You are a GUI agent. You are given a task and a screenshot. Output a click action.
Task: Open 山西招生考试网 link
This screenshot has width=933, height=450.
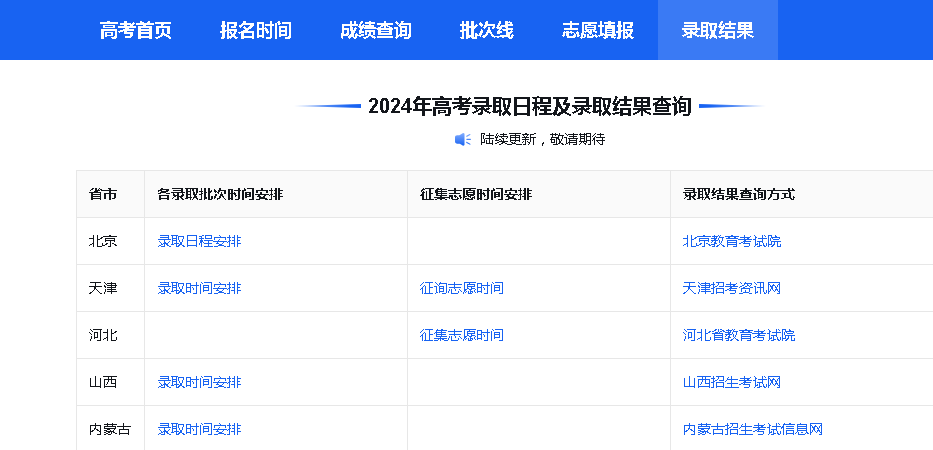732,382
